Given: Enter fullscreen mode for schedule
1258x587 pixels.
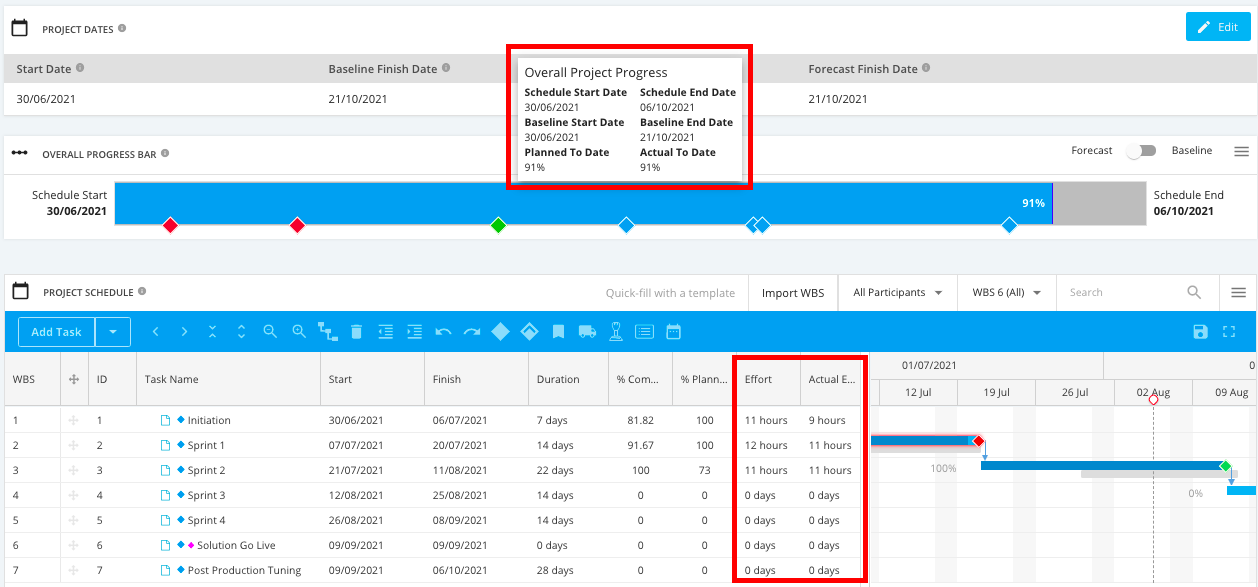Looking at the screenshot, I should [1230, 331].
